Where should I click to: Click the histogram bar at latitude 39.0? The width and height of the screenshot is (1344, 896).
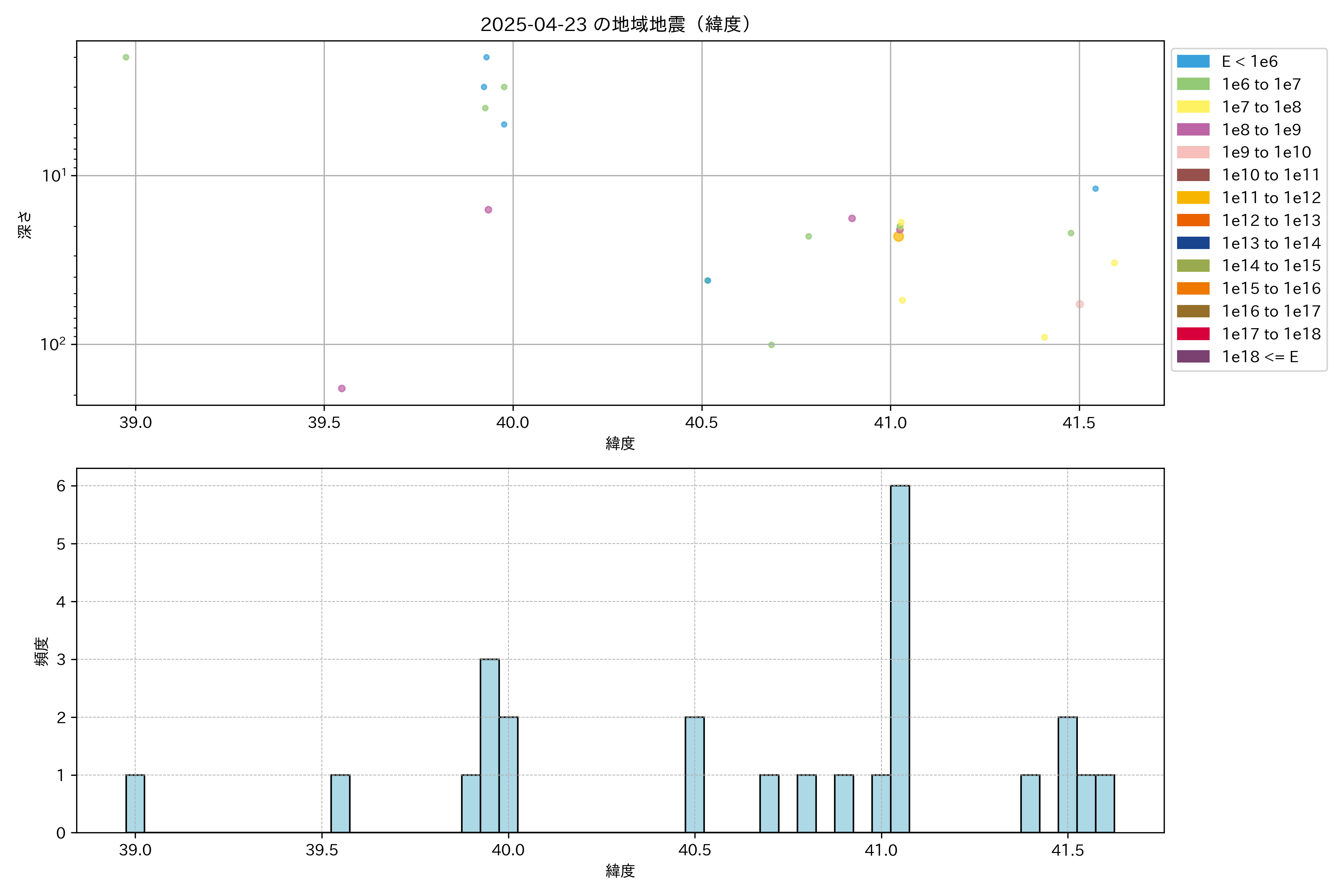[135, 803]
